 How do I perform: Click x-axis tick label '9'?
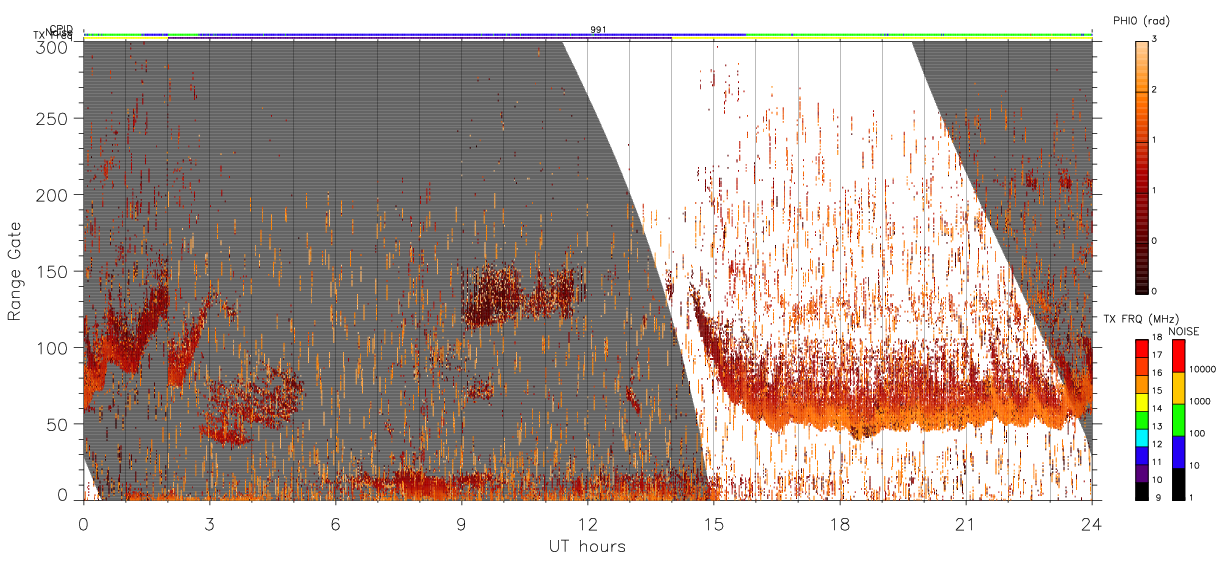(x=461, y=524)
